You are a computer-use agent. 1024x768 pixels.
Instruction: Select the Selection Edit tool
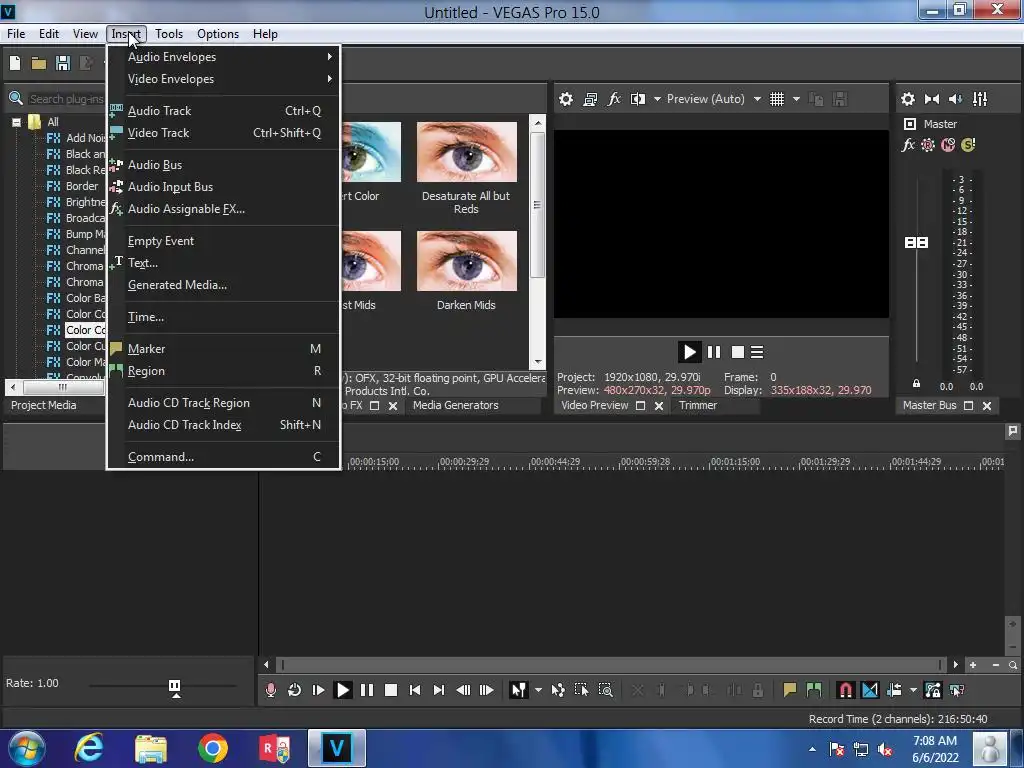coord(581,690)
